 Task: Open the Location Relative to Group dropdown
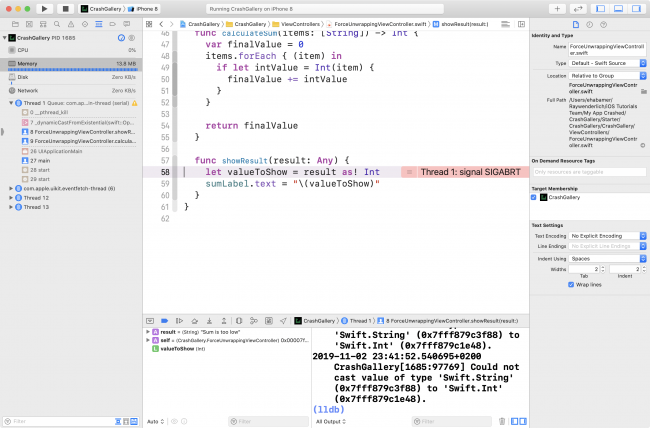pyautogui.click(x=605, y=75)
